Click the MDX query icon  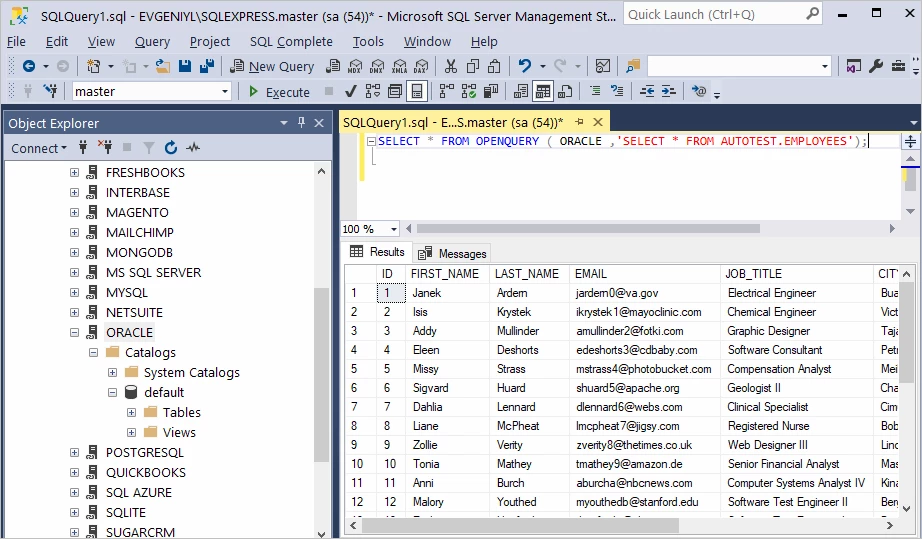[355, 66]
